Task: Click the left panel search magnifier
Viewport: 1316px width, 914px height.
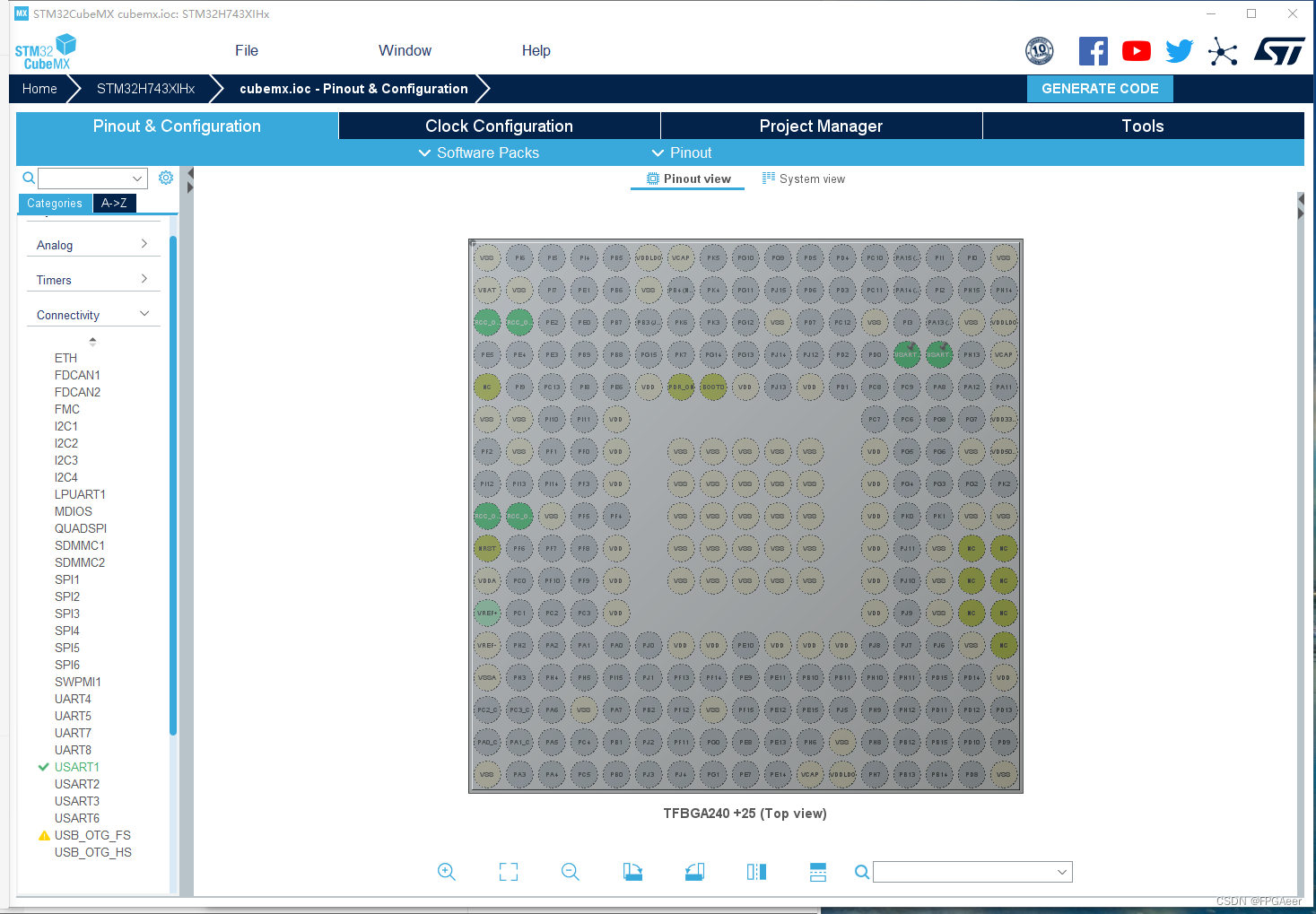Action: [29, 178]
